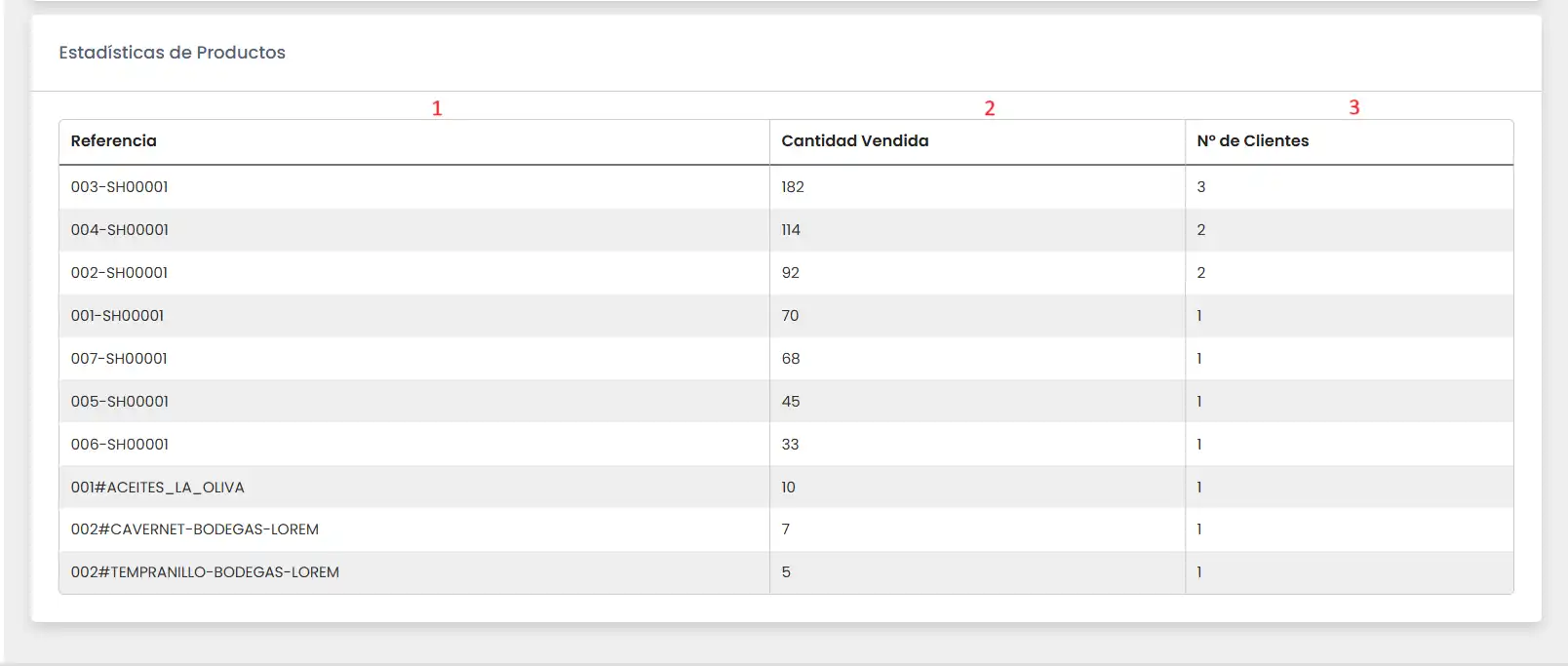The height and width of the screenshot is (666, 1568).
Task: Choose the 002-SH00001 reference row
Action: (x=119, y=273)
